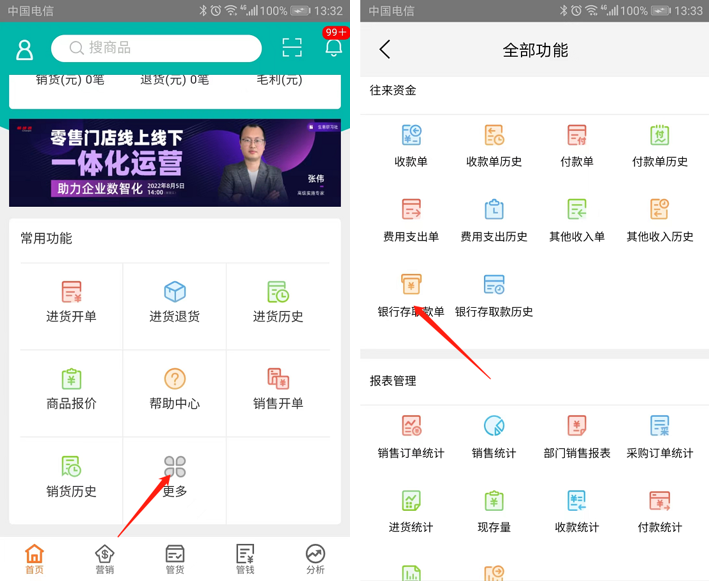711x581 pixels.
Task: Open 现存量 stock report
Action: (x=494, y=512)
